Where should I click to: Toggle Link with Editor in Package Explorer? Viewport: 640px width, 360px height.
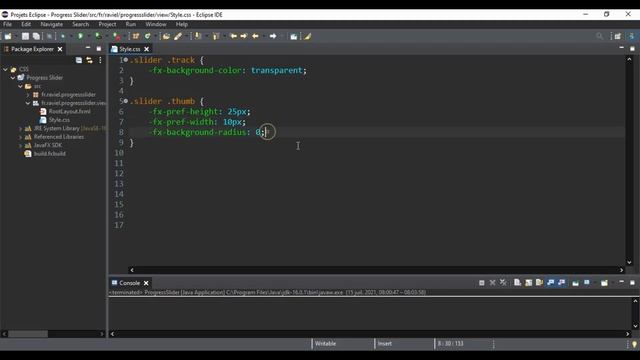tap(89, 60)
